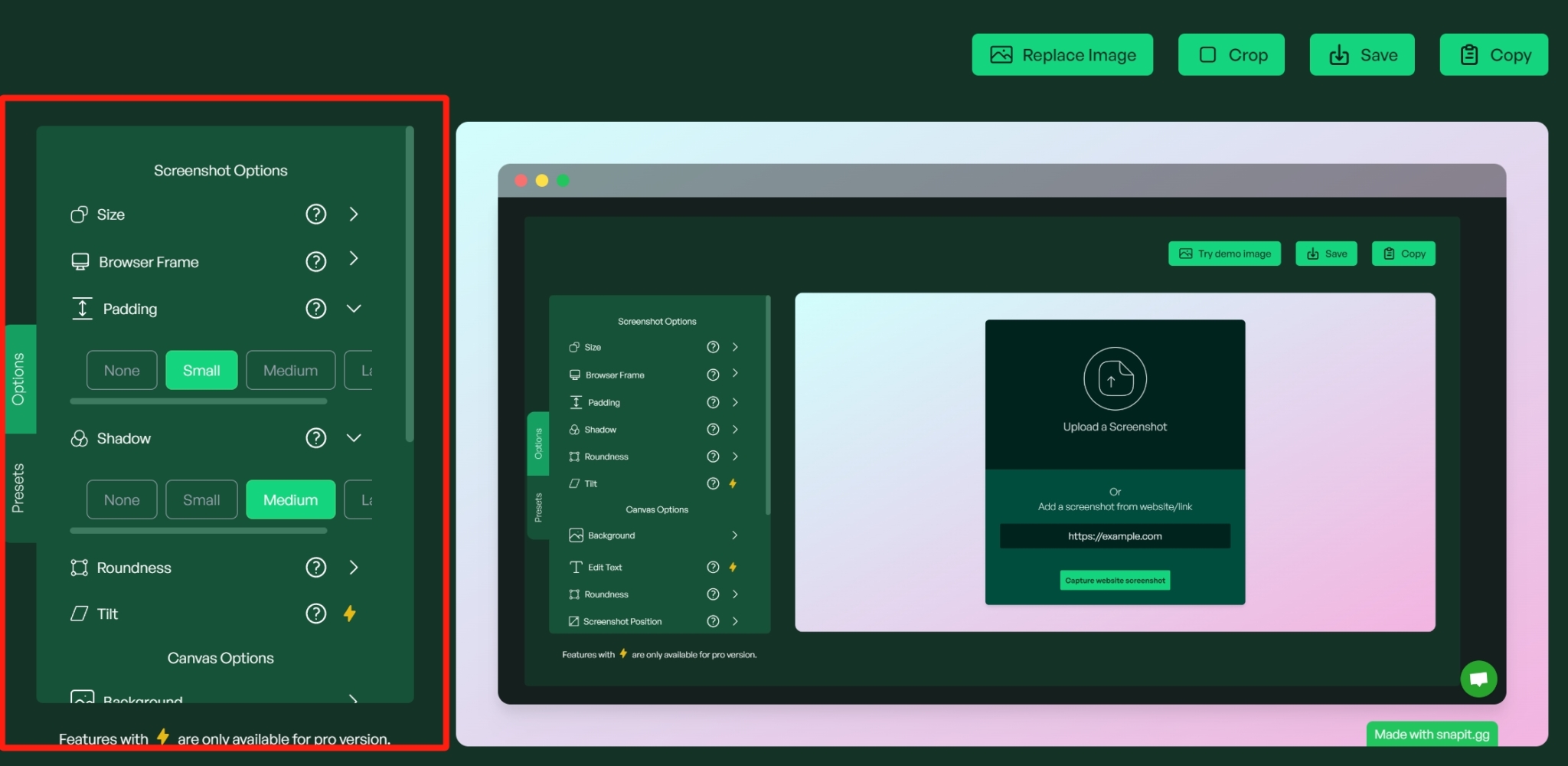Click the Browser Frame monitor icon
The width and height of the screenshot is (1568, 766).
pos(81,261)
